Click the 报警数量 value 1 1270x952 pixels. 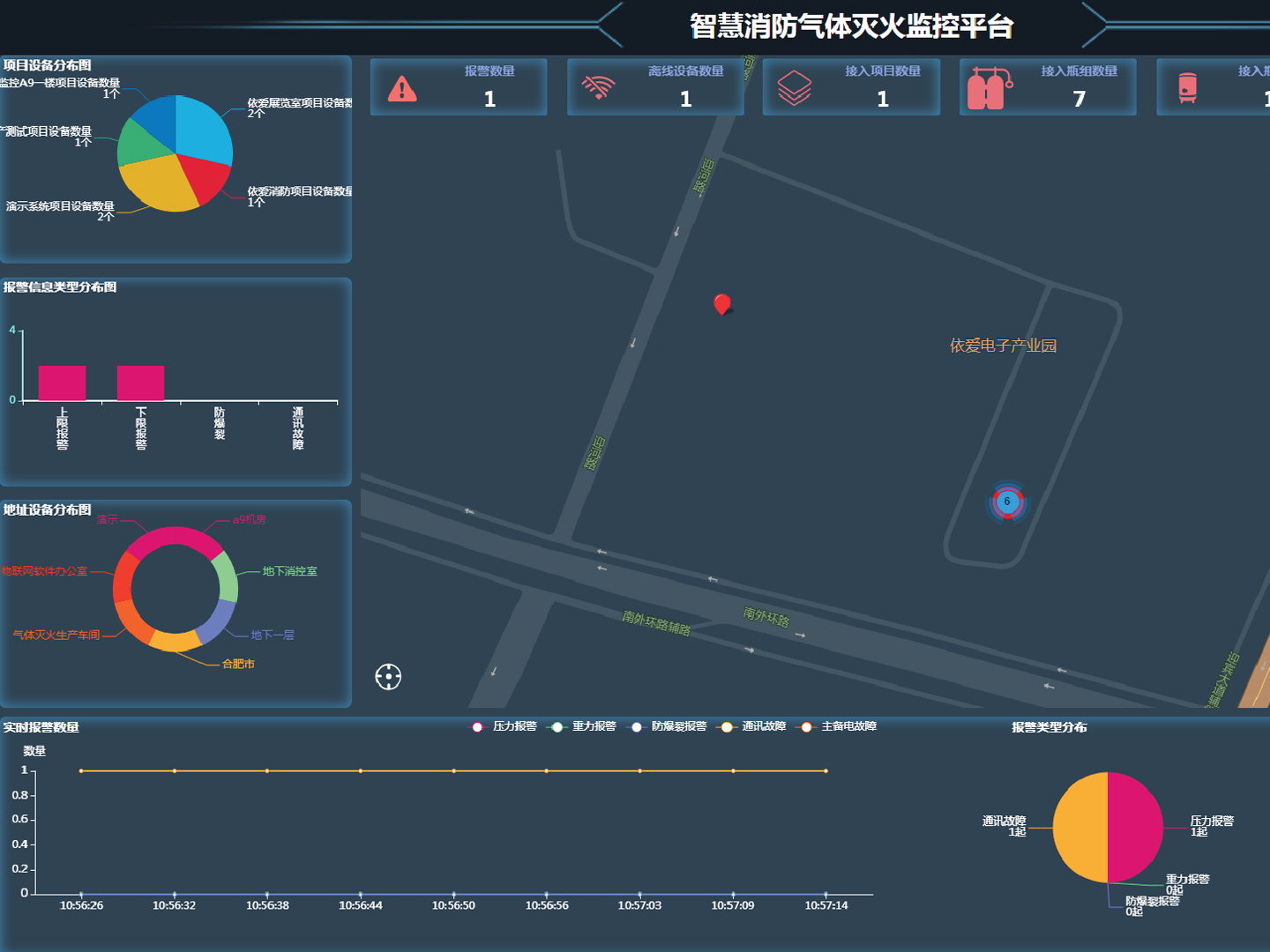pos(489,100)
